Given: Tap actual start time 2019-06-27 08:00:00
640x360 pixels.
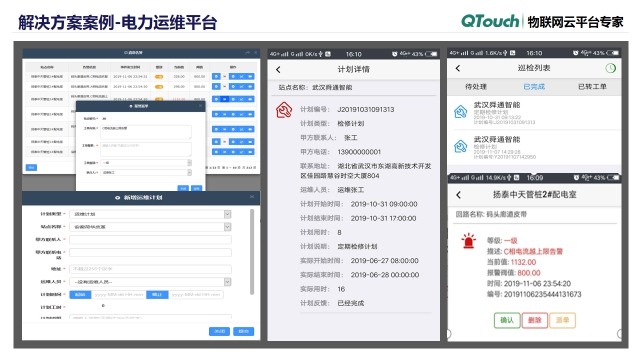Looking at the screenshot, I should click(x=384, y=260).
